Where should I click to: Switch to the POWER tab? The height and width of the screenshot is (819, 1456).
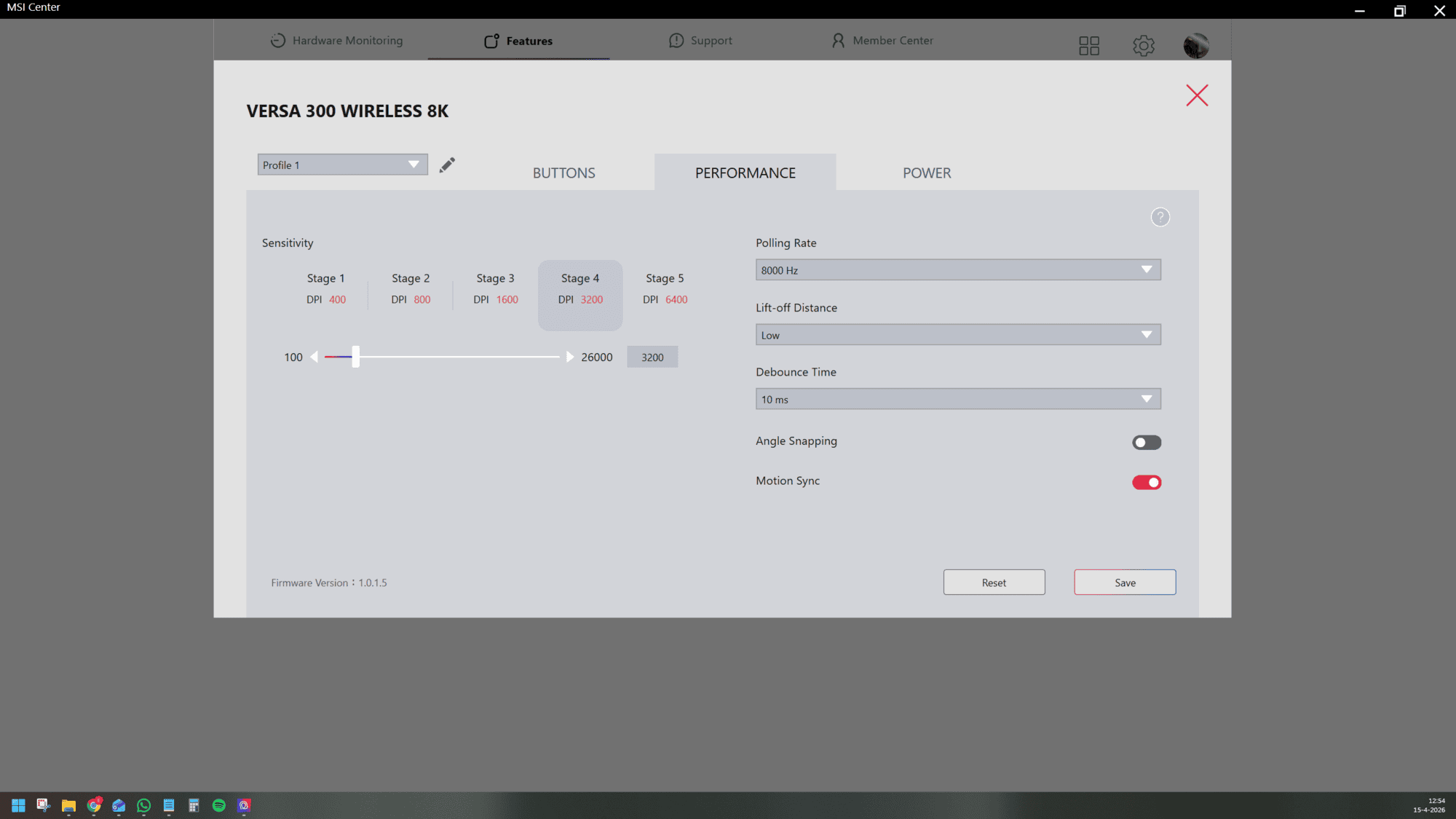(x=926, y=173)
